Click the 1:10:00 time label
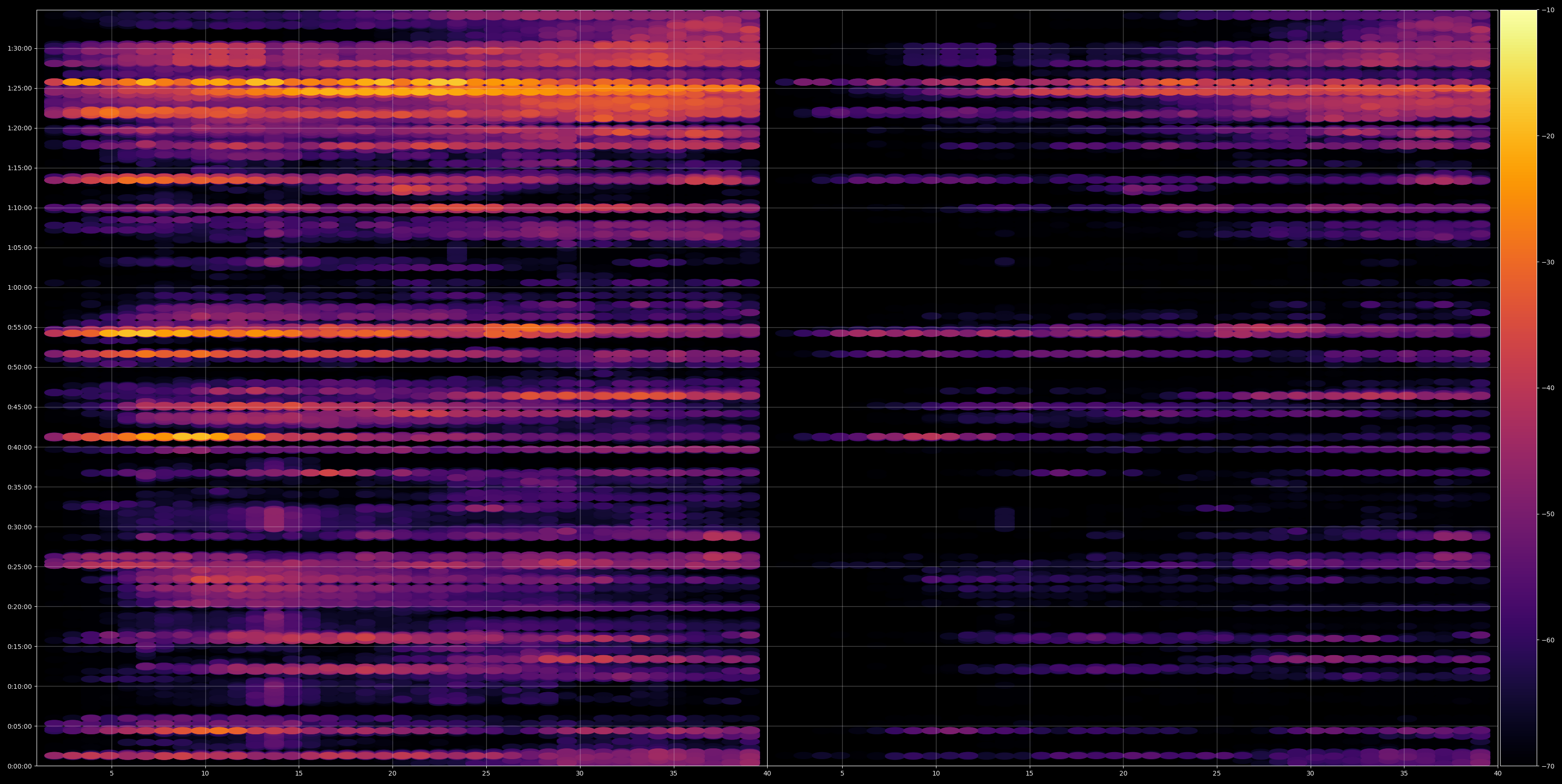The width and height of the screenshot is (1562, 784). pos(19,208)
